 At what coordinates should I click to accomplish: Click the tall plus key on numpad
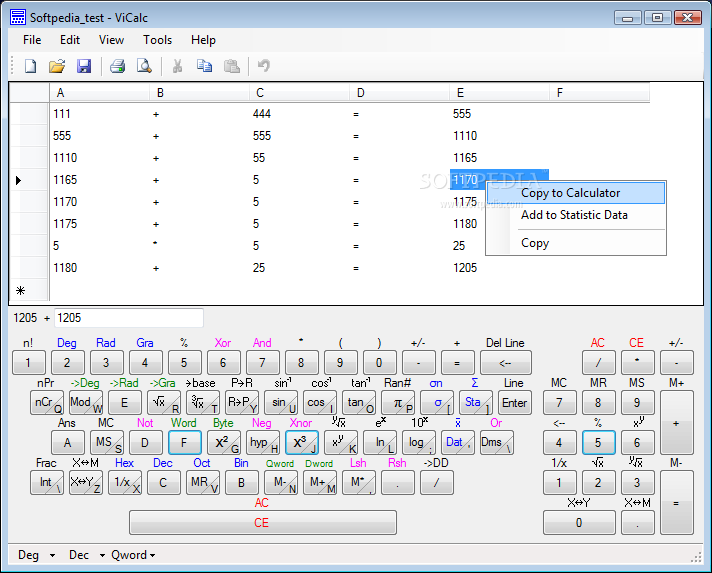[x=677, y=423]
